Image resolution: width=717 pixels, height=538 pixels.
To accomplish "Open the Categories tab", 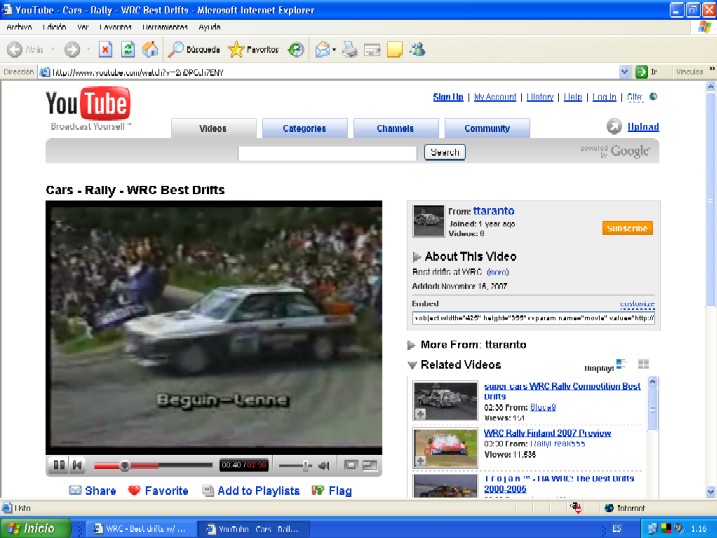I will [304, 128].
